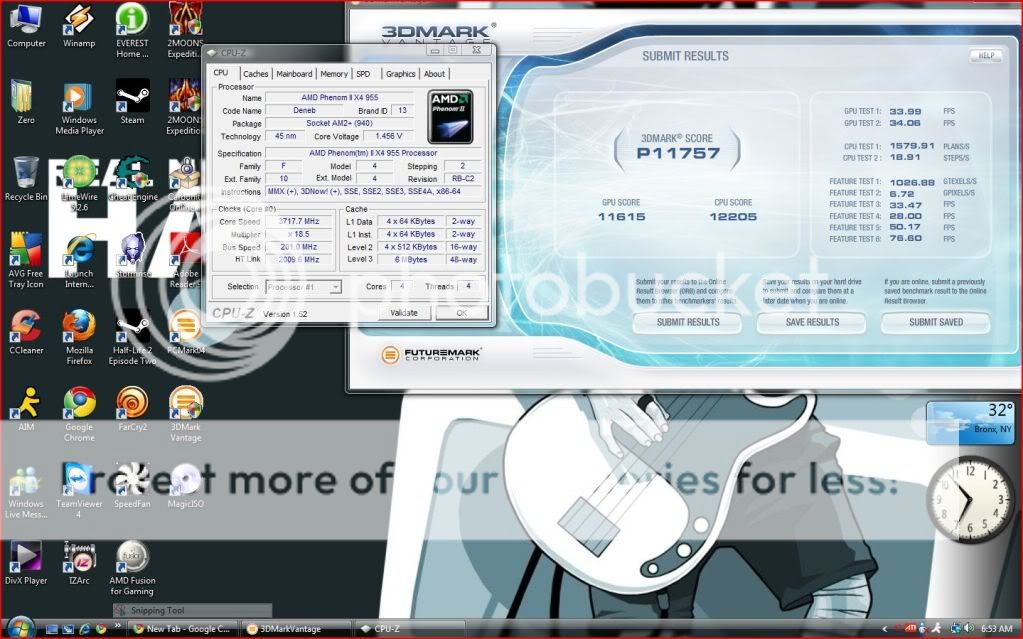Open Half-Life 2 Episode Two shortcut
The width and height of the screenshot is (1023, 639).
pos(132,338)
